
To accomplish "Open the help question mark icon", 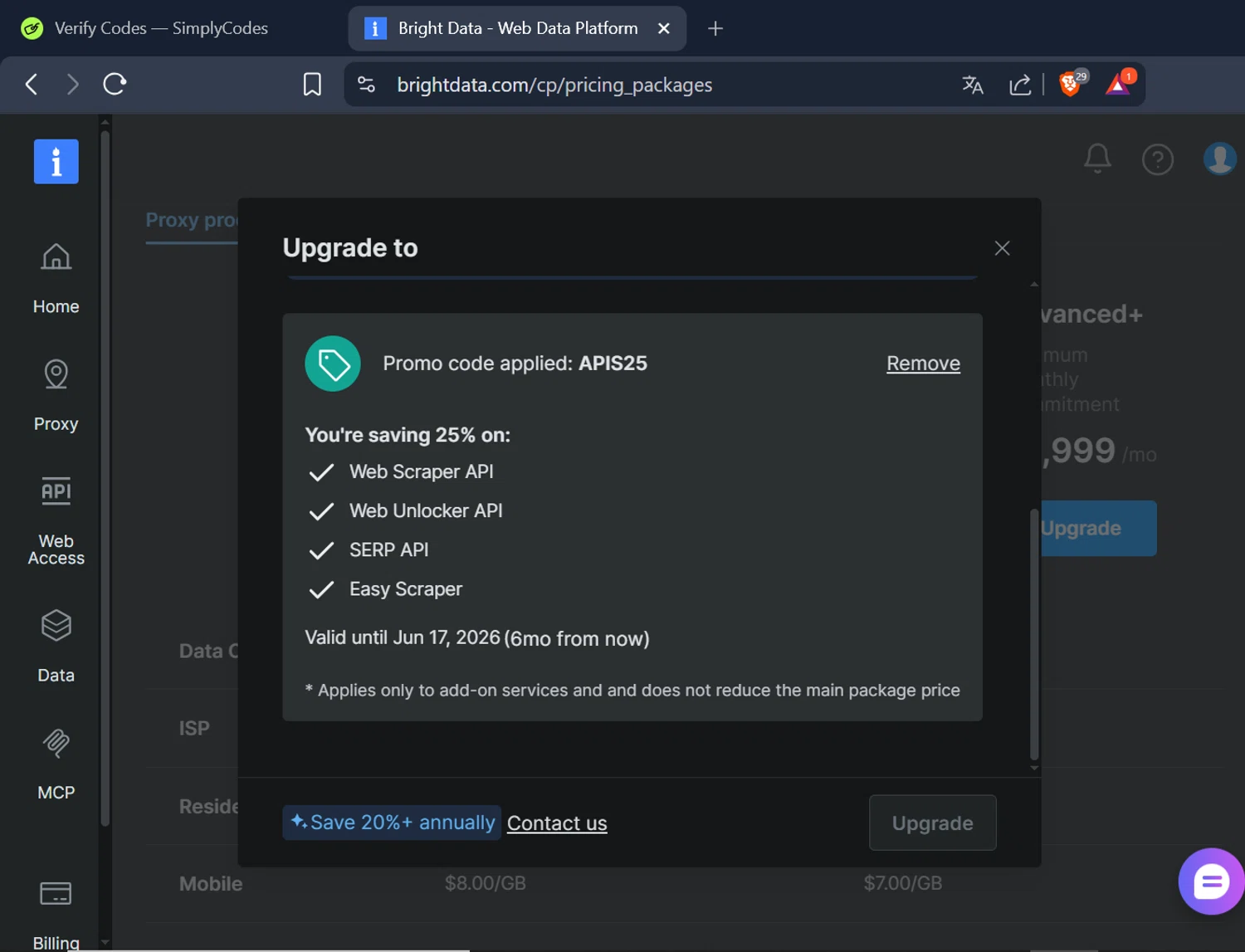I will point(1158,159).
